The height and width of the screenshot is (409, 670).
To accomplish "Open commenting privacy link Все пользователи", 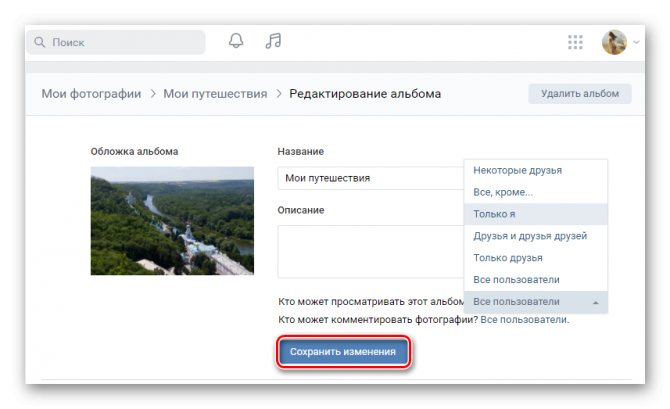I will [524, 320].
